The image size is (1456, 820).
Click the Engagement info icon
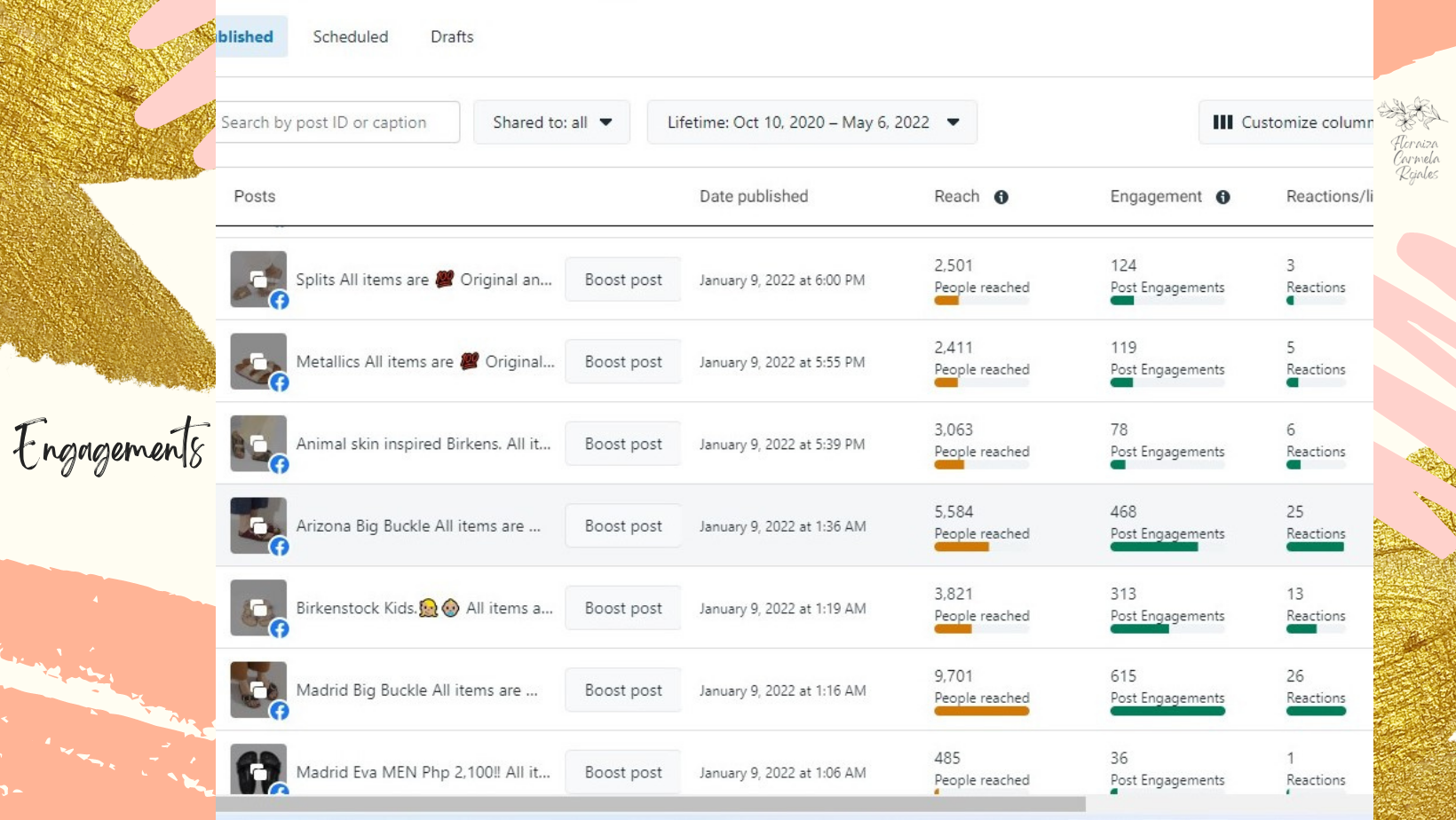point(1223,197)
